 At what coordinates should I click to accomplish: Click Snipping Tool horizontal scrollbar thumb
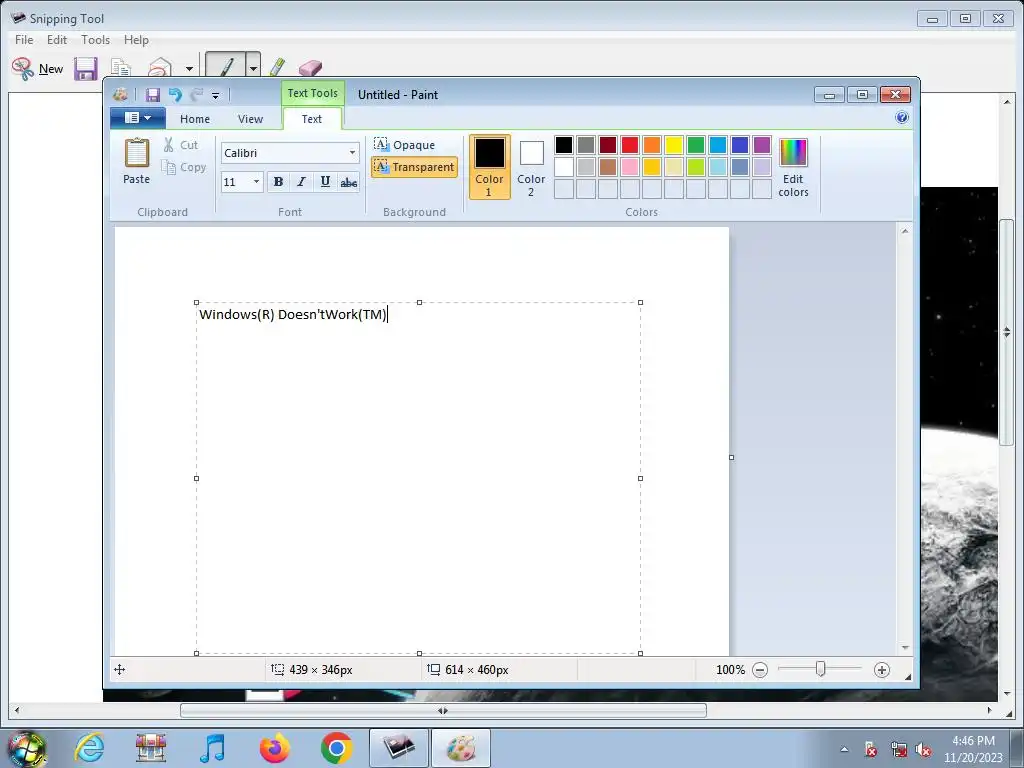click(443, 711)
